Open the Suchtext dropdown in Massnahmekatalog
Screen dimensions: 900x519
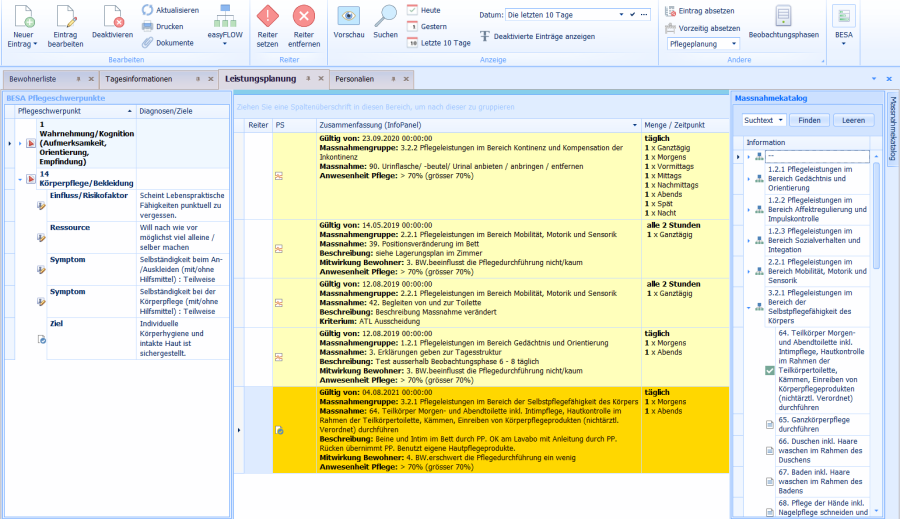[x=780, y=120]
